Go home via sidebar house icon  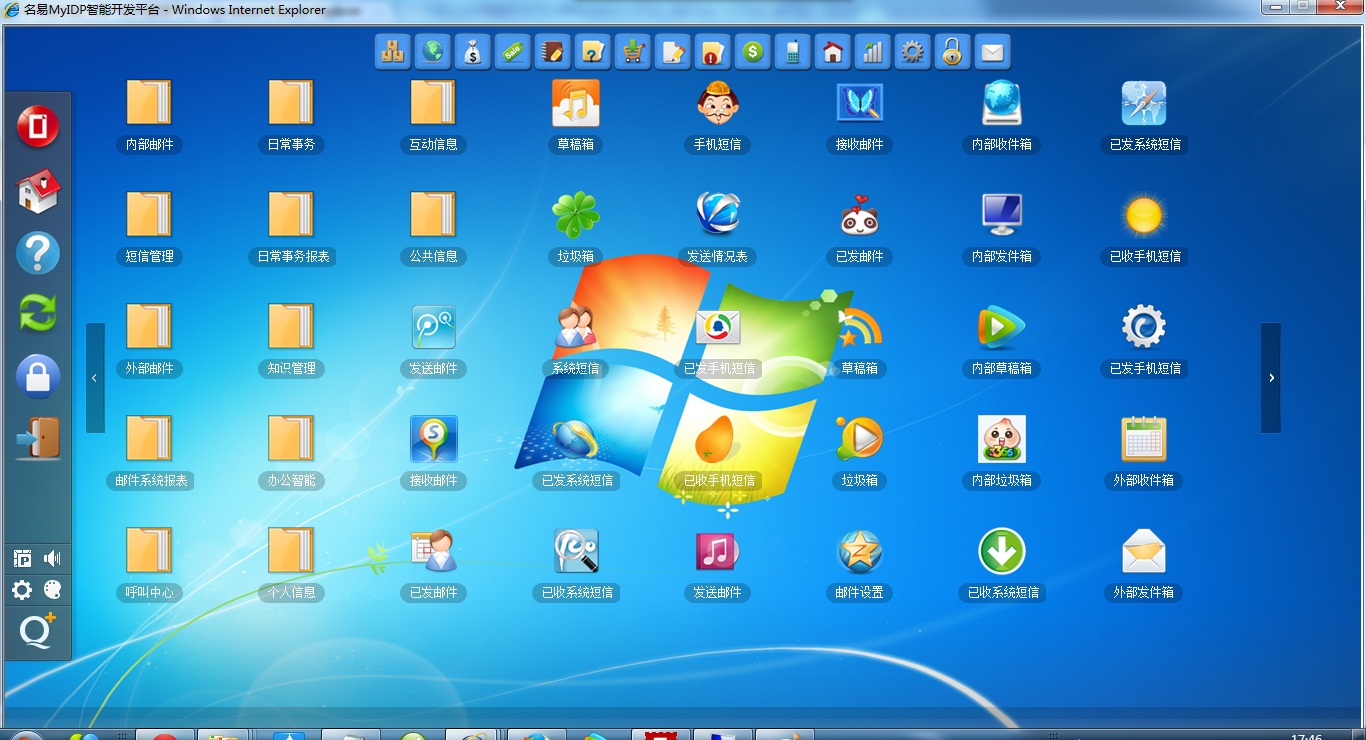point(38,190)
